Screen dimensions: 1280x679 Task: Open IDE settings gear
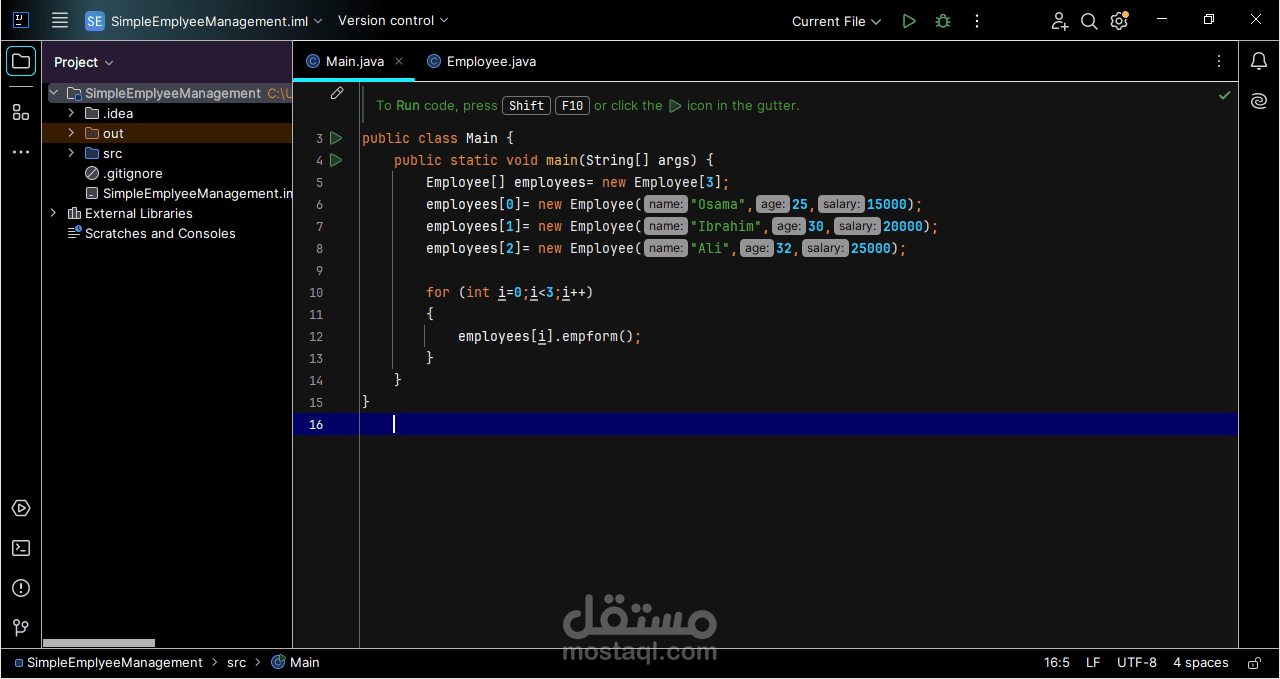click(x=1120, y=20)
